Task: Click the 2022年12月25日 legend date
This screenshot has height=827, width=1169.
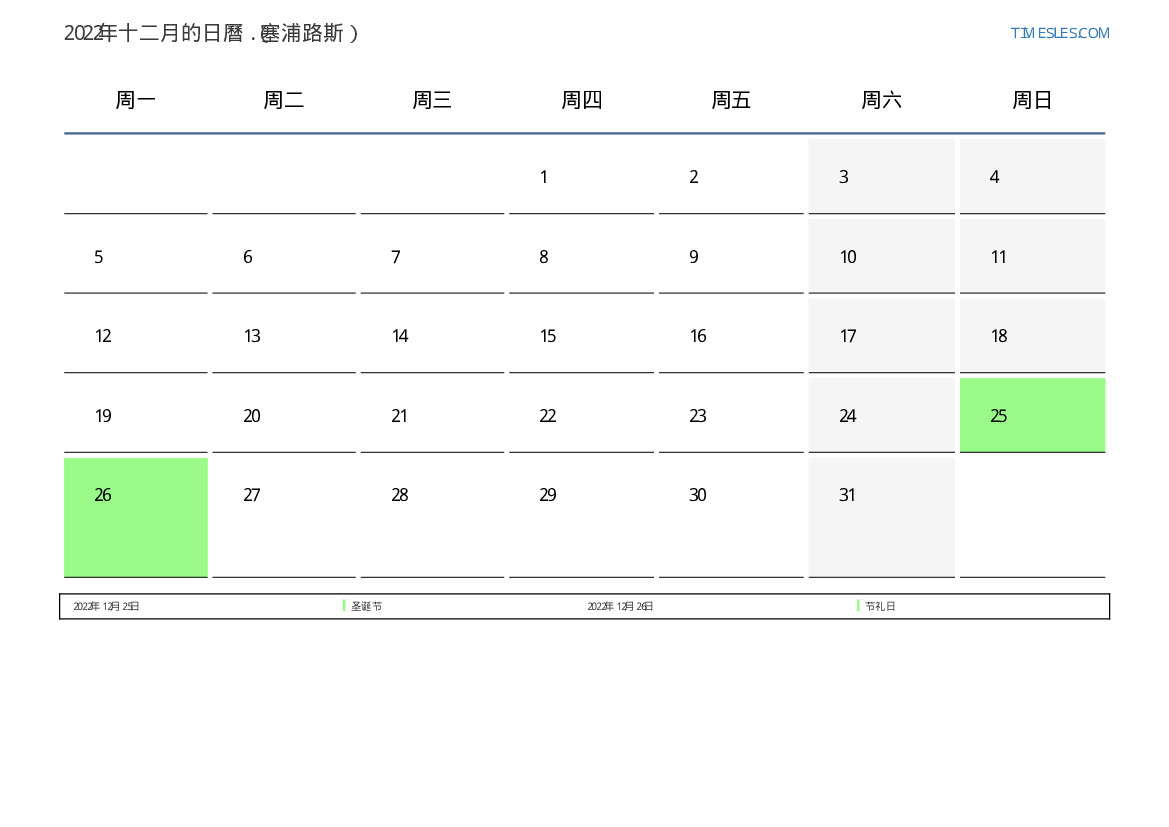Action: click(106, 606)
